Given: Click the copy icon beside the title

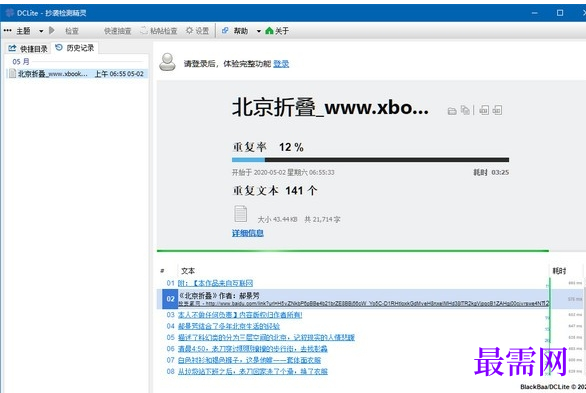Looking at the screenshot, I should [x=465, y=110].
